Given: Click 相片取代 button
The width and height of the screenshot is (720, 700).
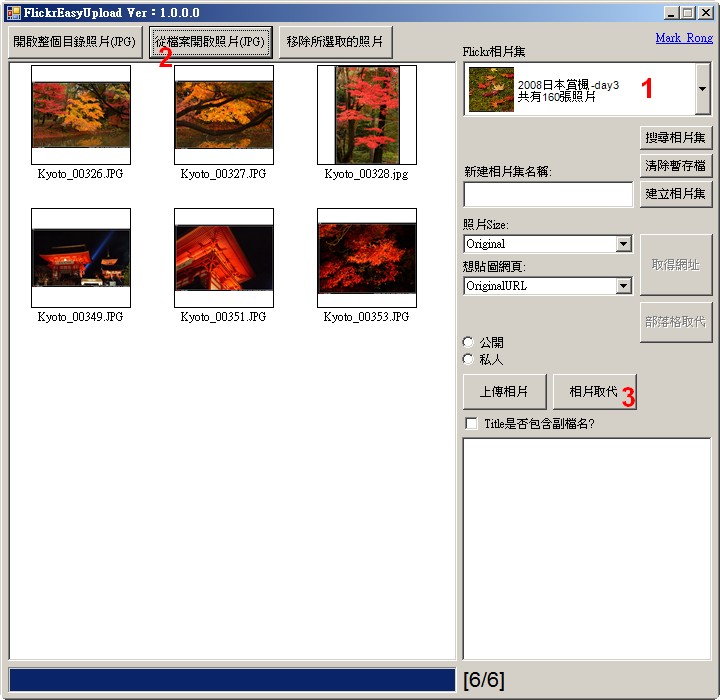Looking at the screenshot, I should pos(595,392).
